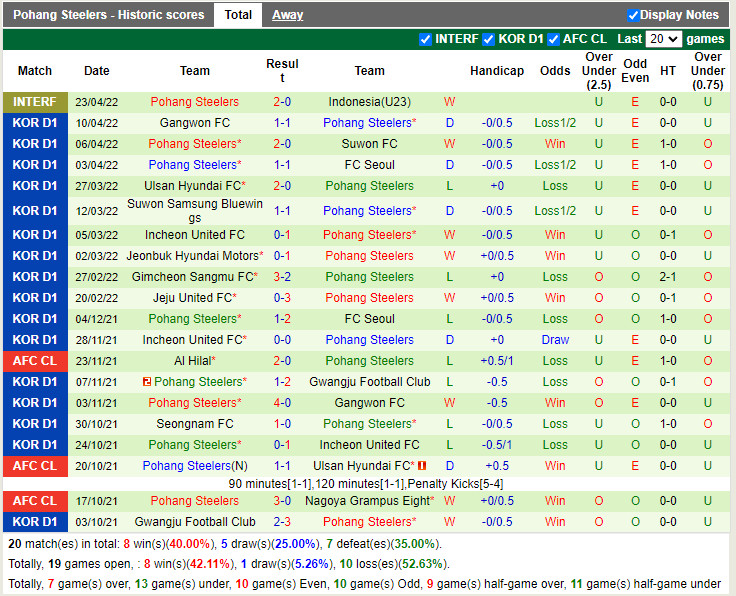Image resolution: width=736 pixels, height=596 pixels.
Task: Click Incheon United FC on 24/10/21 row
Action: (x=369, y=444)
